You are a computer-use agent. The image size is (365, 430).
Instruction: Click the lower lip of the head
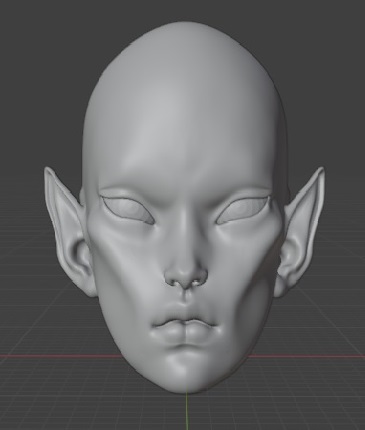(185, 334)
